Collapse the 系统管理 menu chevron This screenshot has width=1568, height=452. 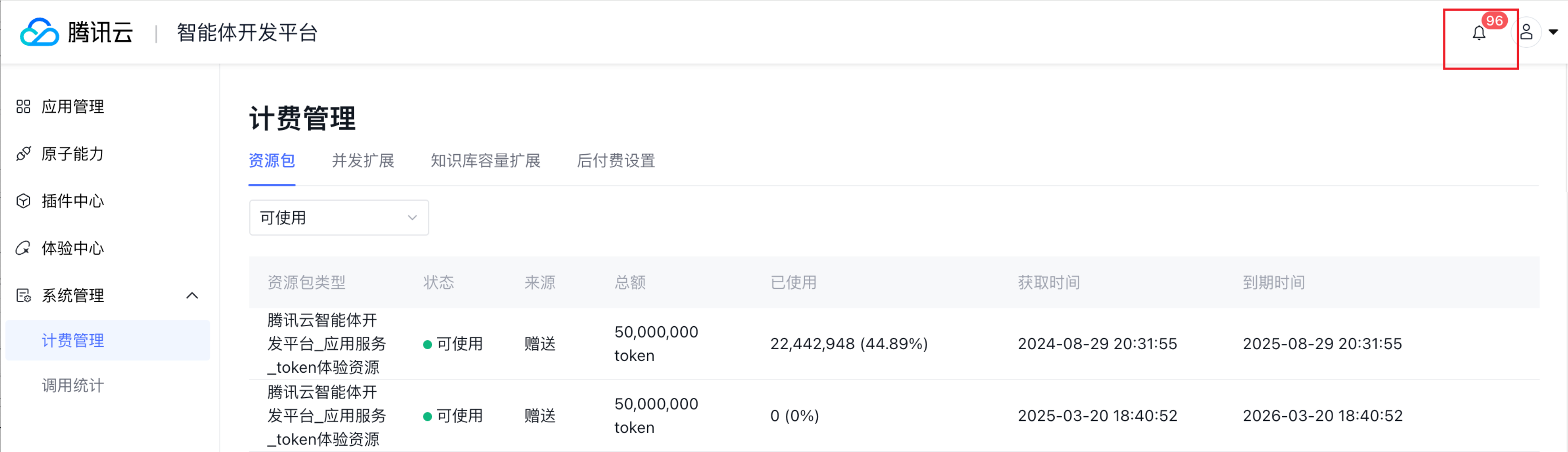(192, 296)
